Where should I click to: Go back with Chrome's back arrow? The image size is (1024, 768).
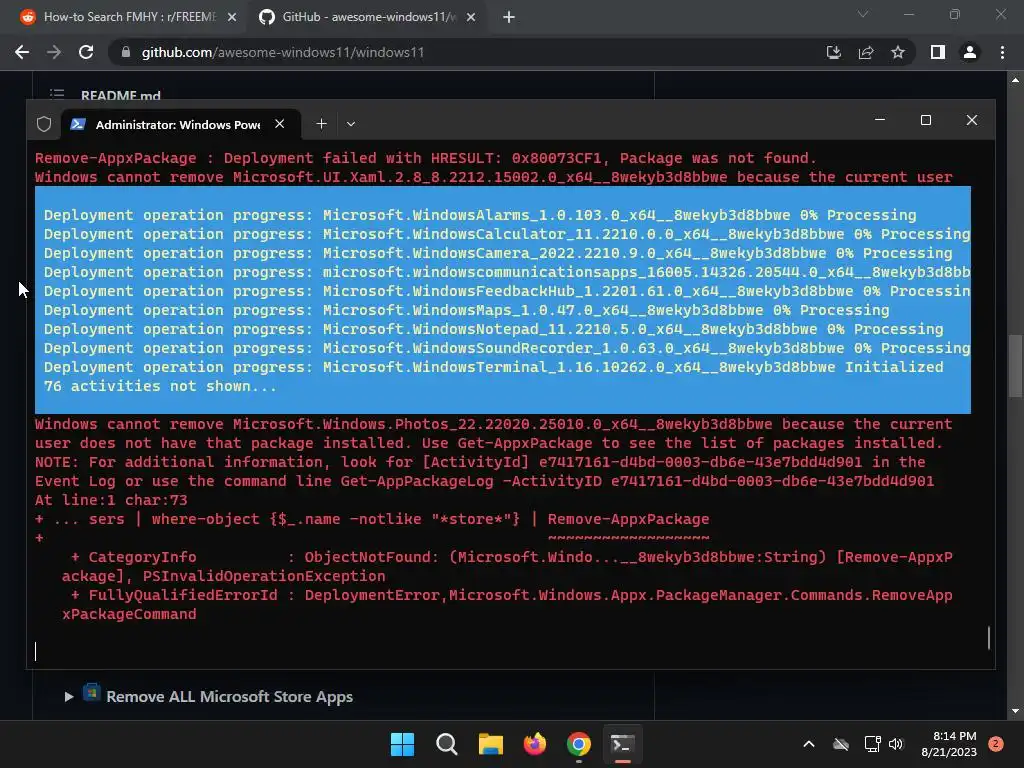[x=22, y=52]
